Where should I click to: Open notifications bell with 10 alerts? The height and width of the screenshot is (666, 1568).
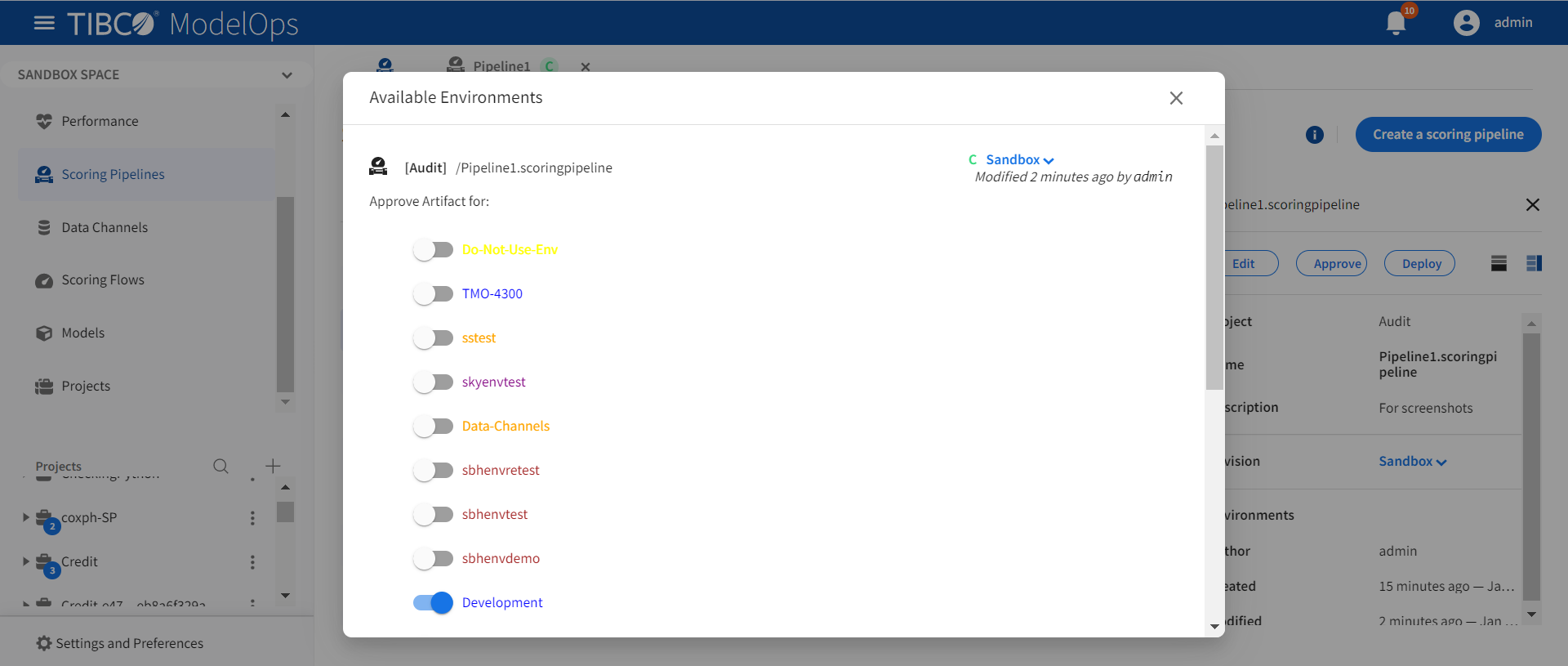tap(1396, 23)
